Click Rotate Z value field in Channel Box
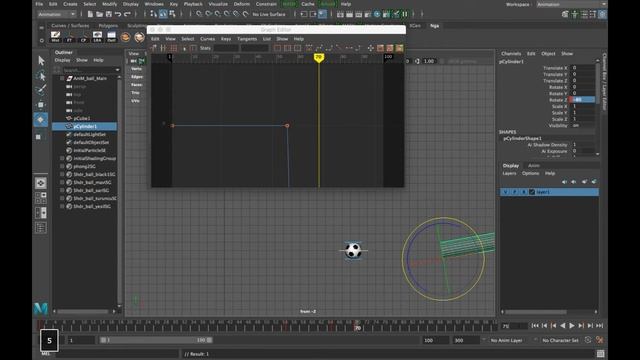The image size is (640, 360). coord(582,100)
